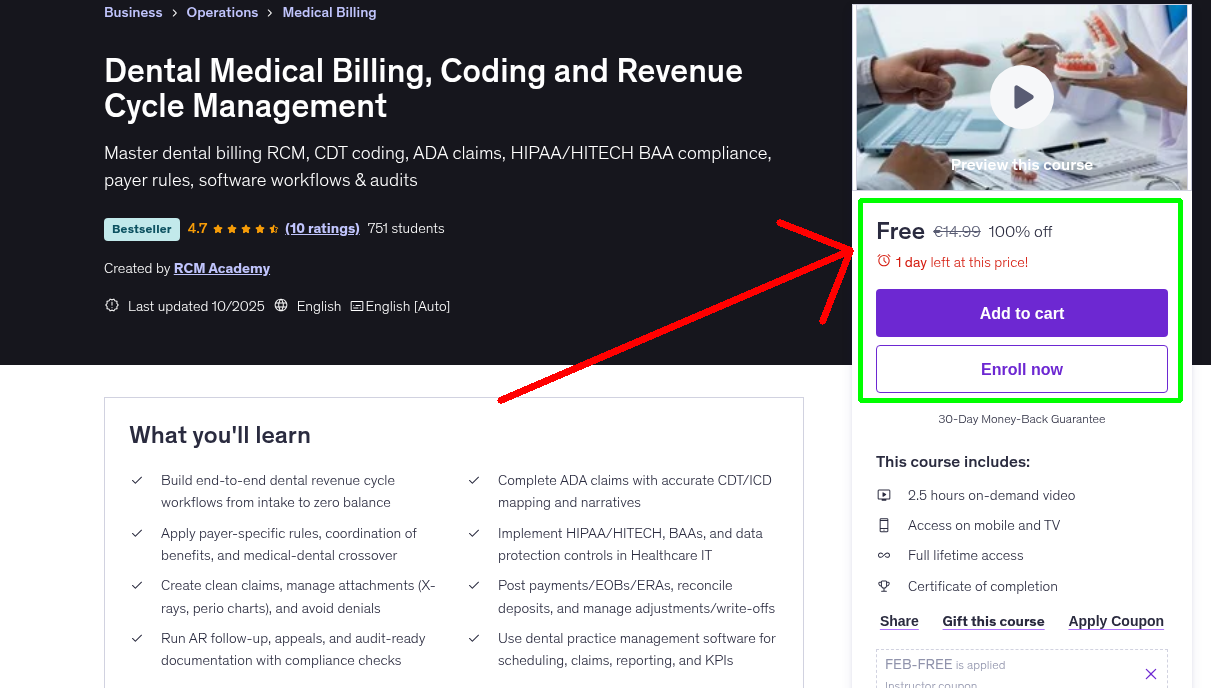Navigate to Medical Billing category
The width and height of the screenshot is (1211, 688).
329,12
